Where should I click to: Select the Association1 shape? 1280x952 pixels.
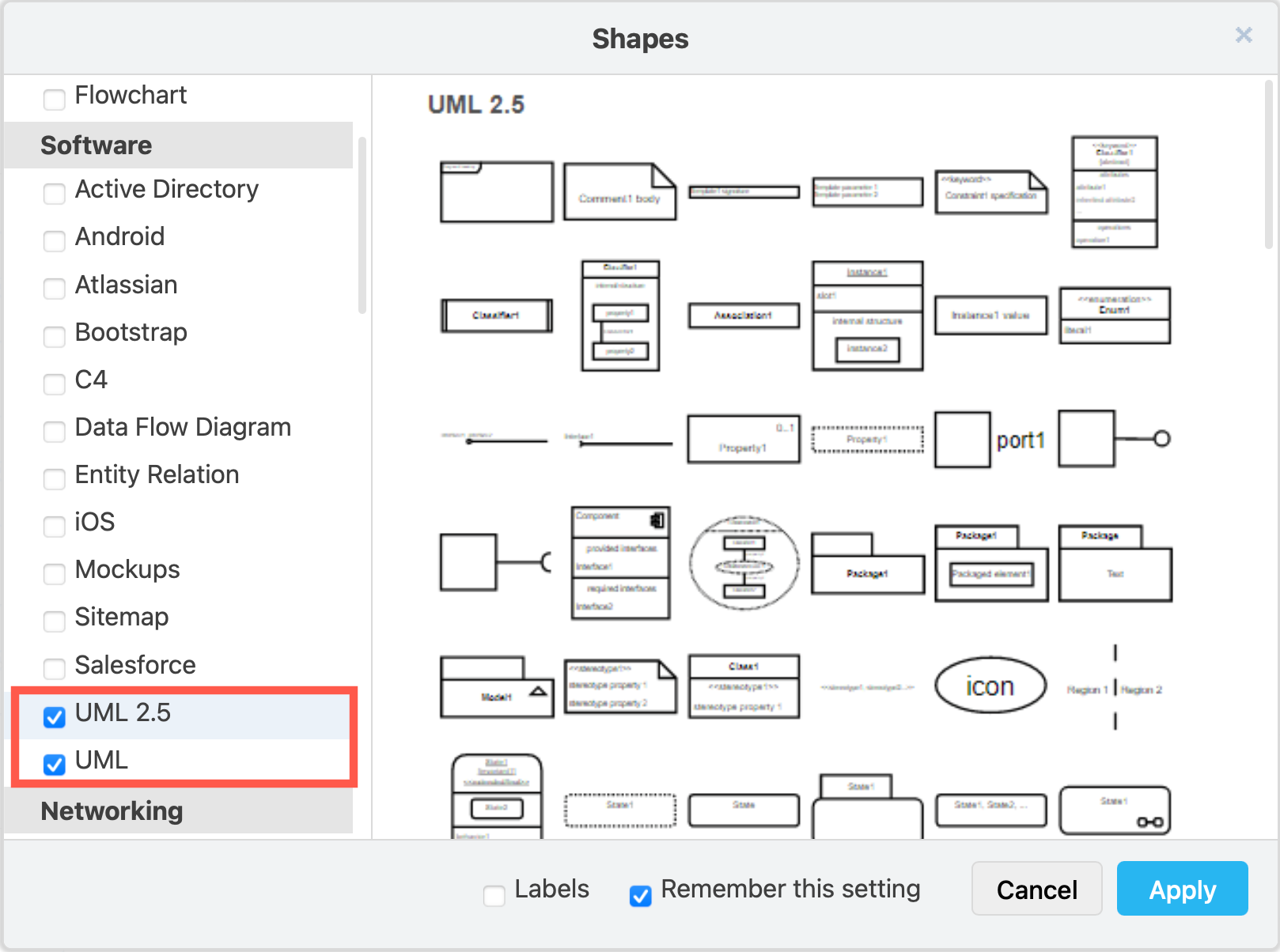point(743,315)
